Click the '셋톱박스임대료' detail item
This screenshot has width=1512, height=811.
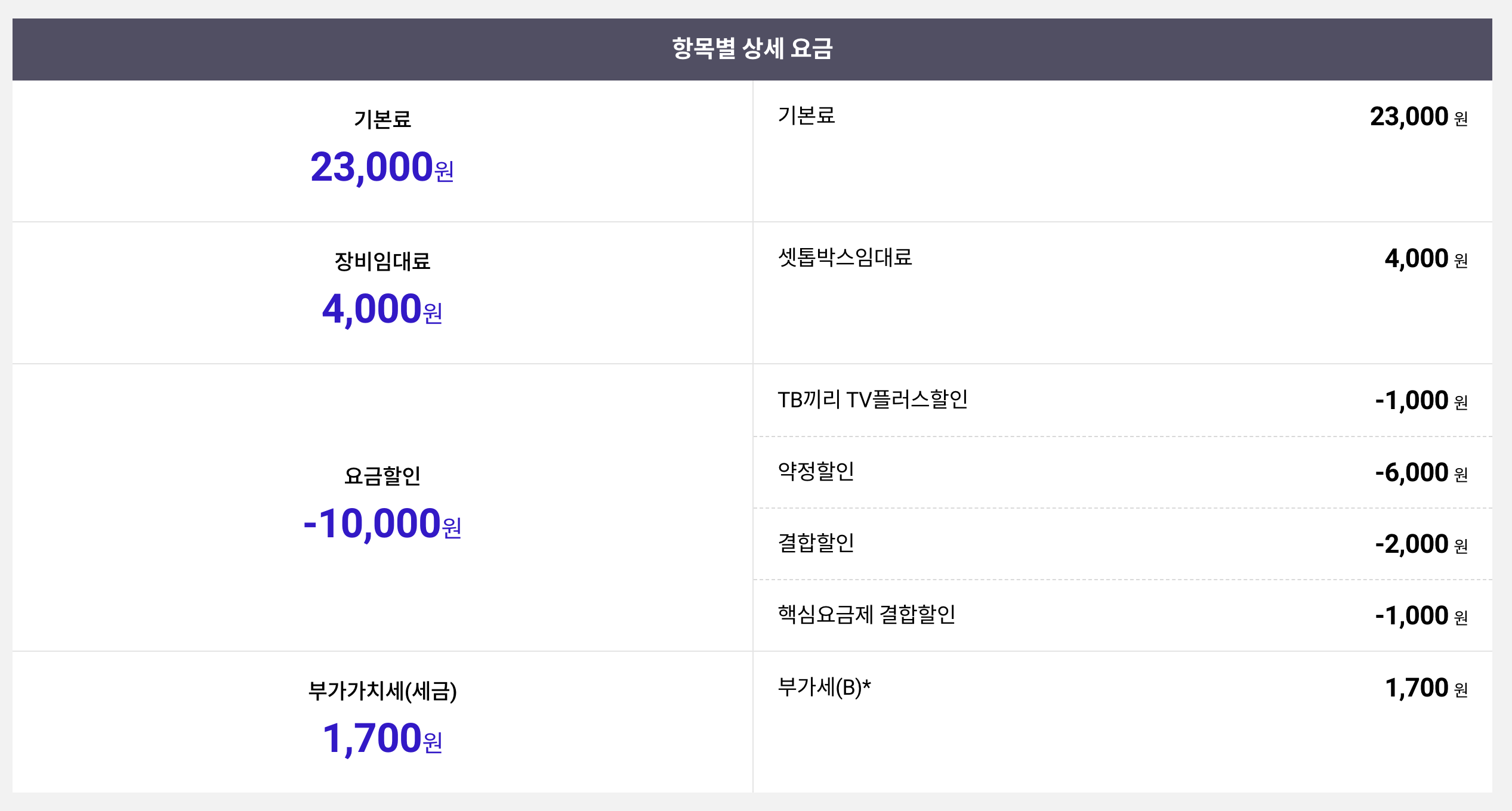pos(845,258)
